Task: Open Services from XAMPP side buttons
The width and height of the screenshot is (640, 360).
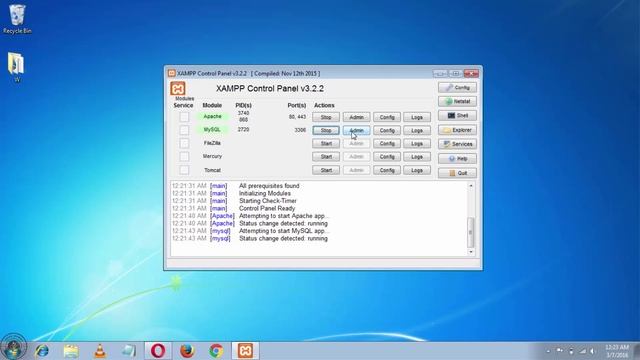Action: pos(457,144)
